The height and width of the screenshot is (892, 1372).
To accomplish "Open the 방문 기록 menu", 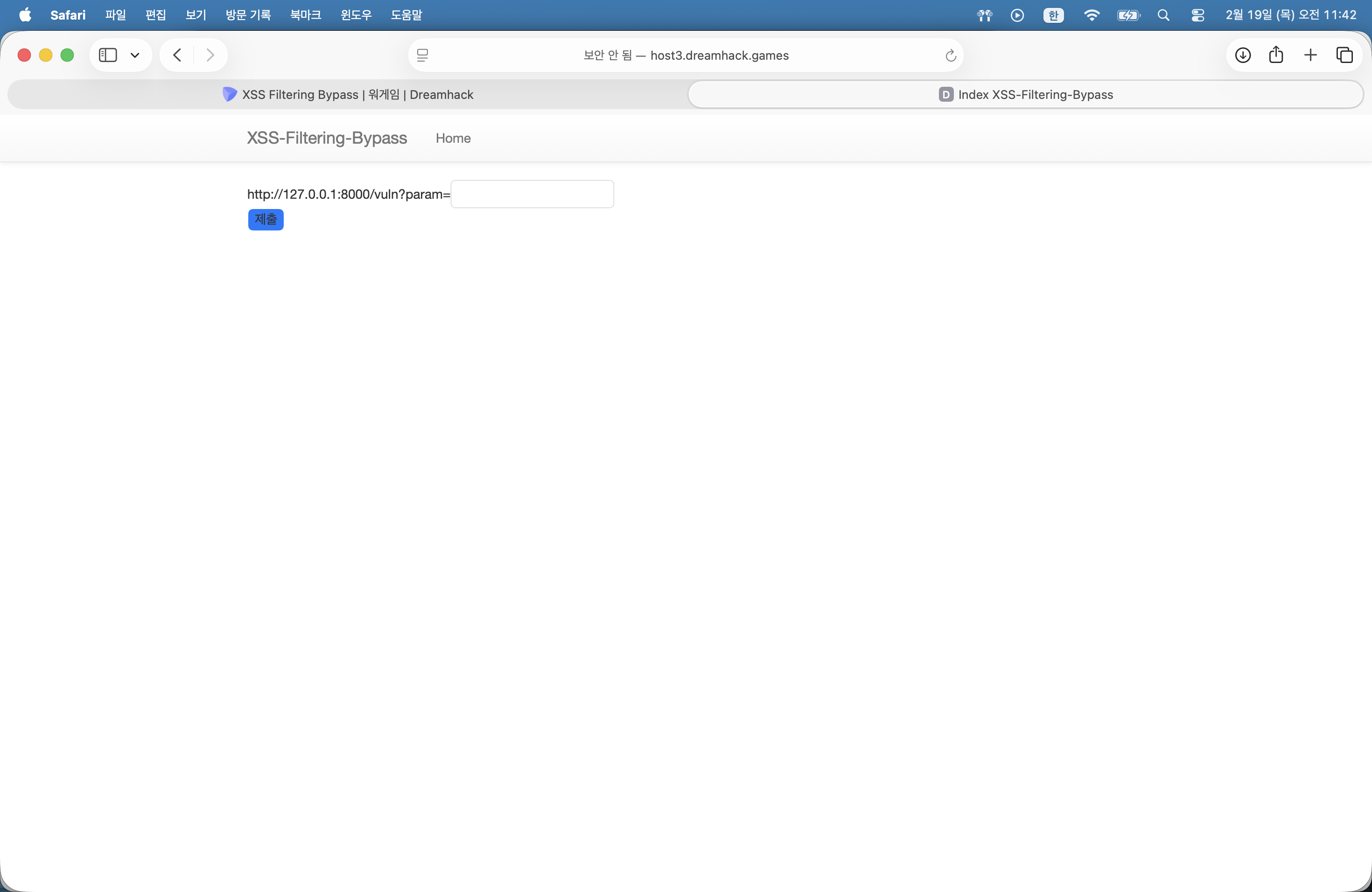I will pyautogui.click(x=248, y=15).
